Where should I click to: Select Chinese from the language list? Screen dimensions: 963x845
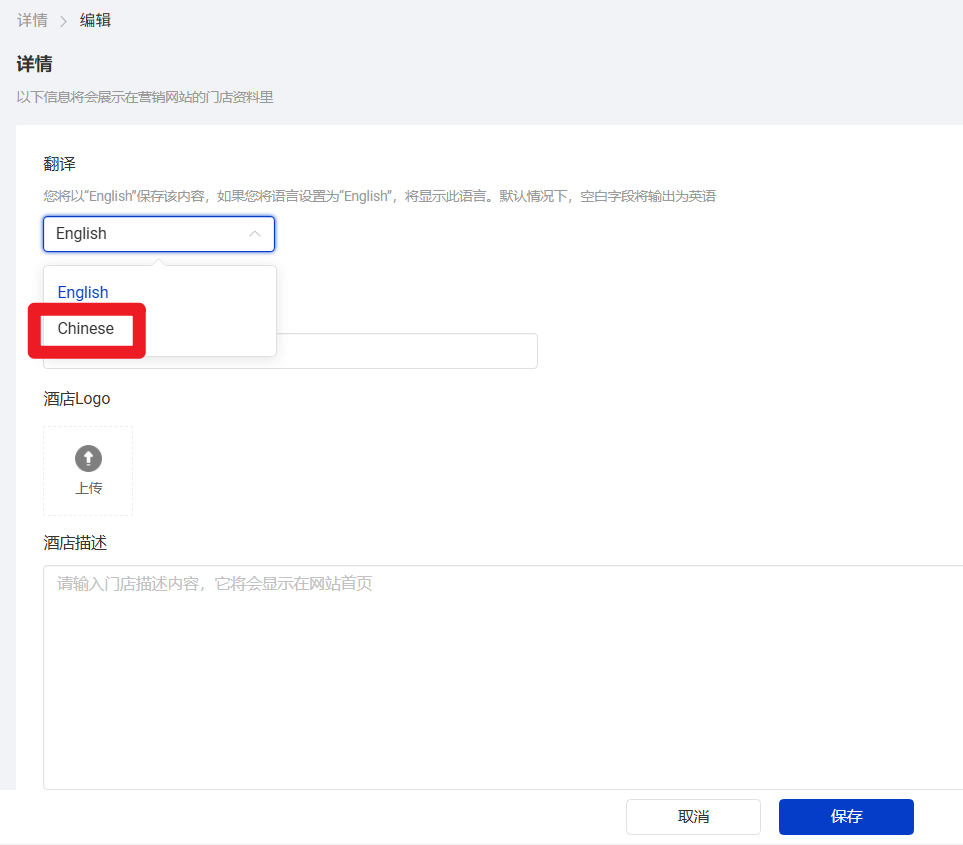click(86, 329)
